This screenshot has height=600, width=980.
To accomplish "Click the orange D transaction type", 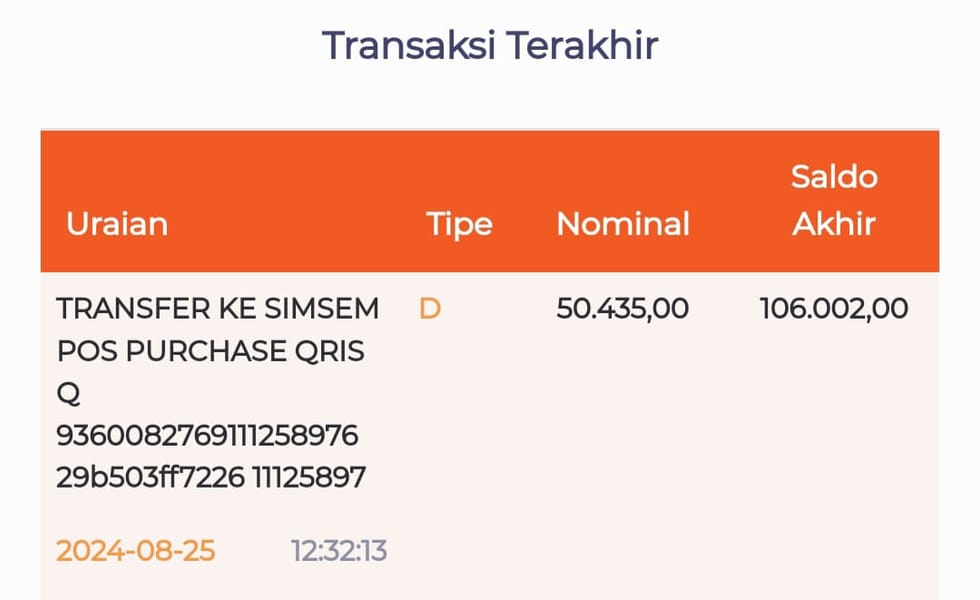I will (x=429, y=308).
